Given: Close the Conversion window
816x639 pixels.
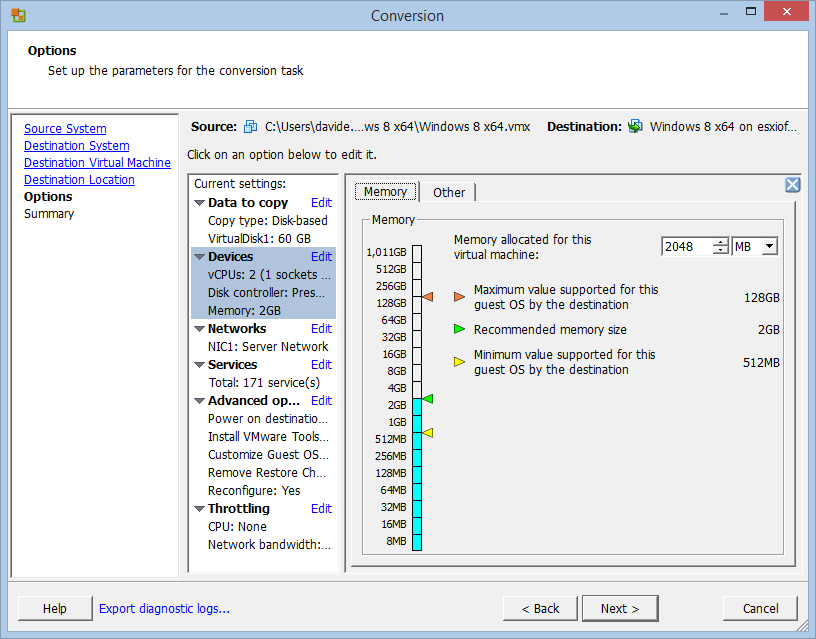Looking at the screenshot, I should 786,11.
